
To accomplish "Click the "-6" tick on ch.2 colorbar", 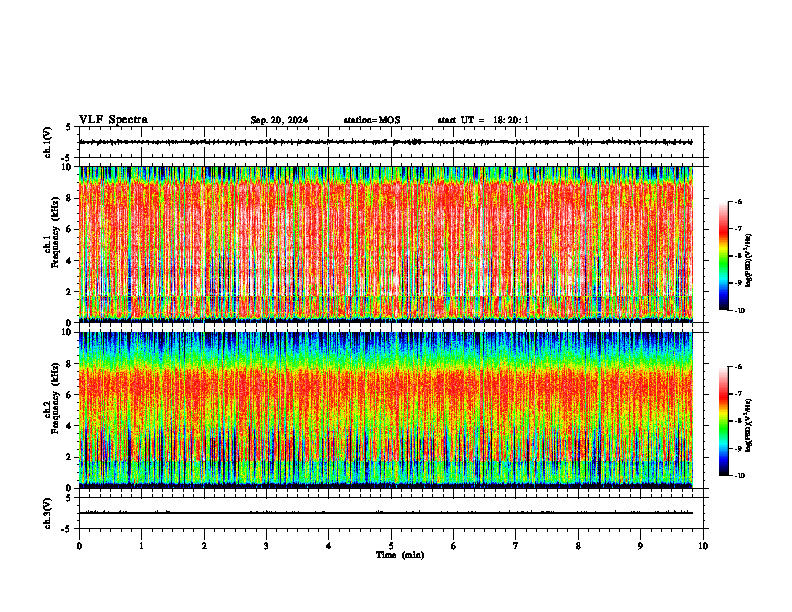I will 738,367.
